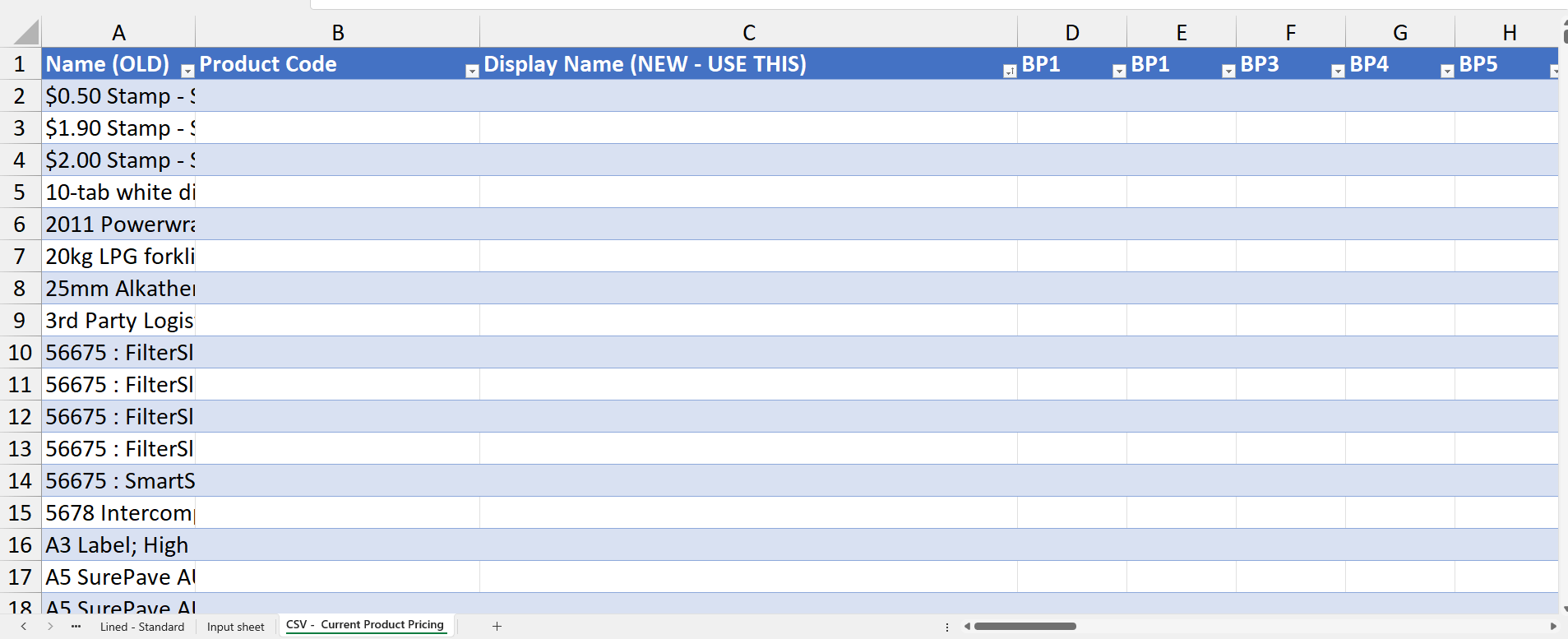Screen dimensions: 1568x639
Task: Click cell "5678 Intercom"
Action: (x=118, y=513)
